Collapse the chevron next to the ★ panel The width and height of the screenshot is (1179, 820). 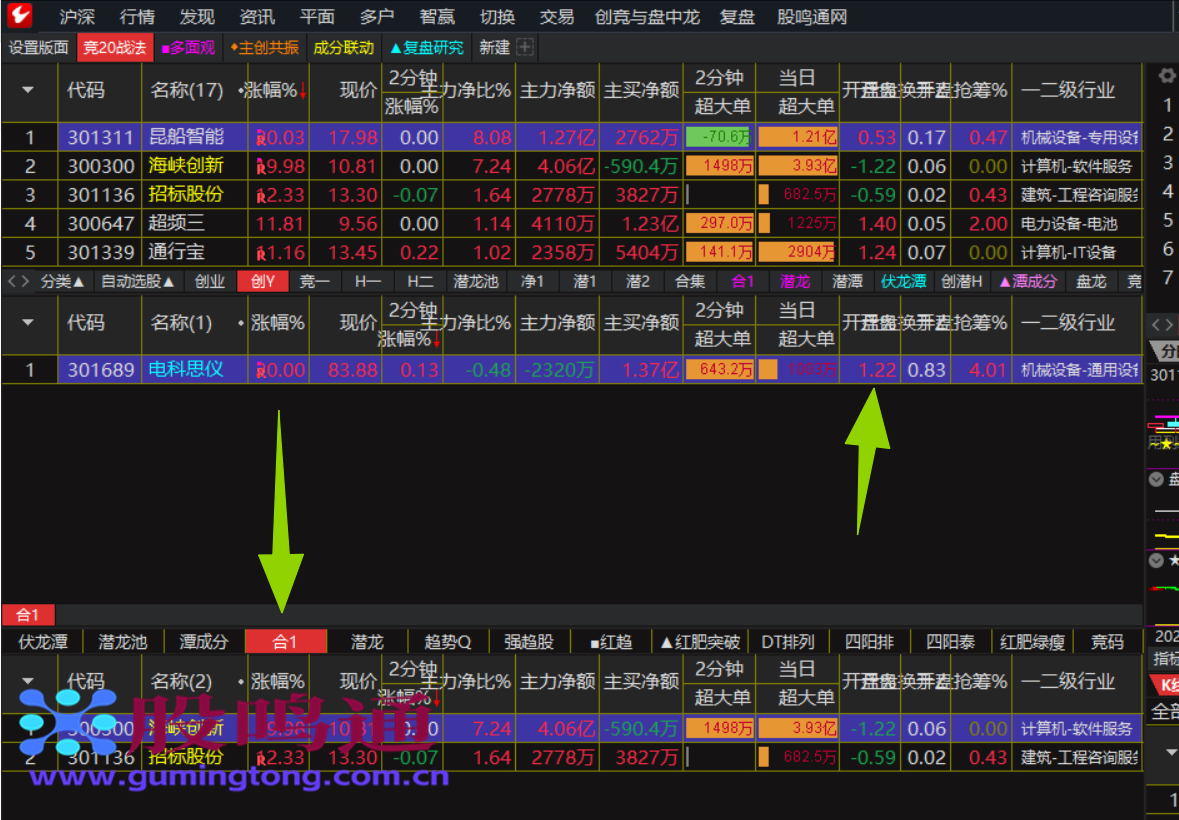pyautogui.click(x=1156, y=561)
